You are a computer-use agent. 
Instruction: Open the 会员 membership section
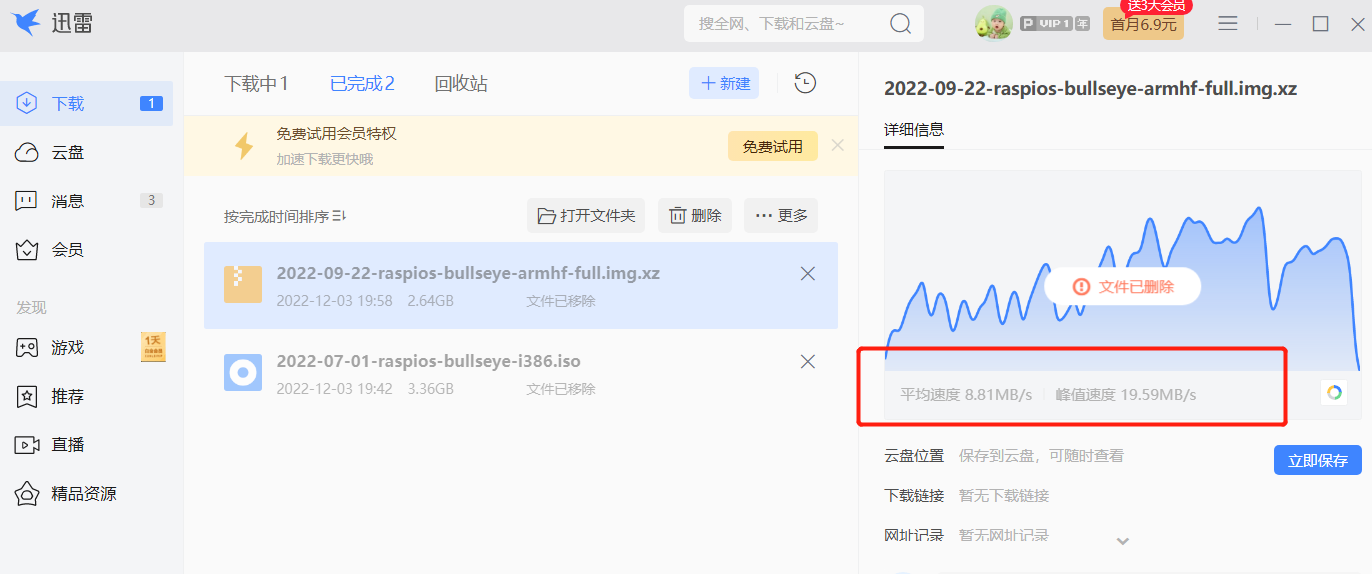click(87, 250)
